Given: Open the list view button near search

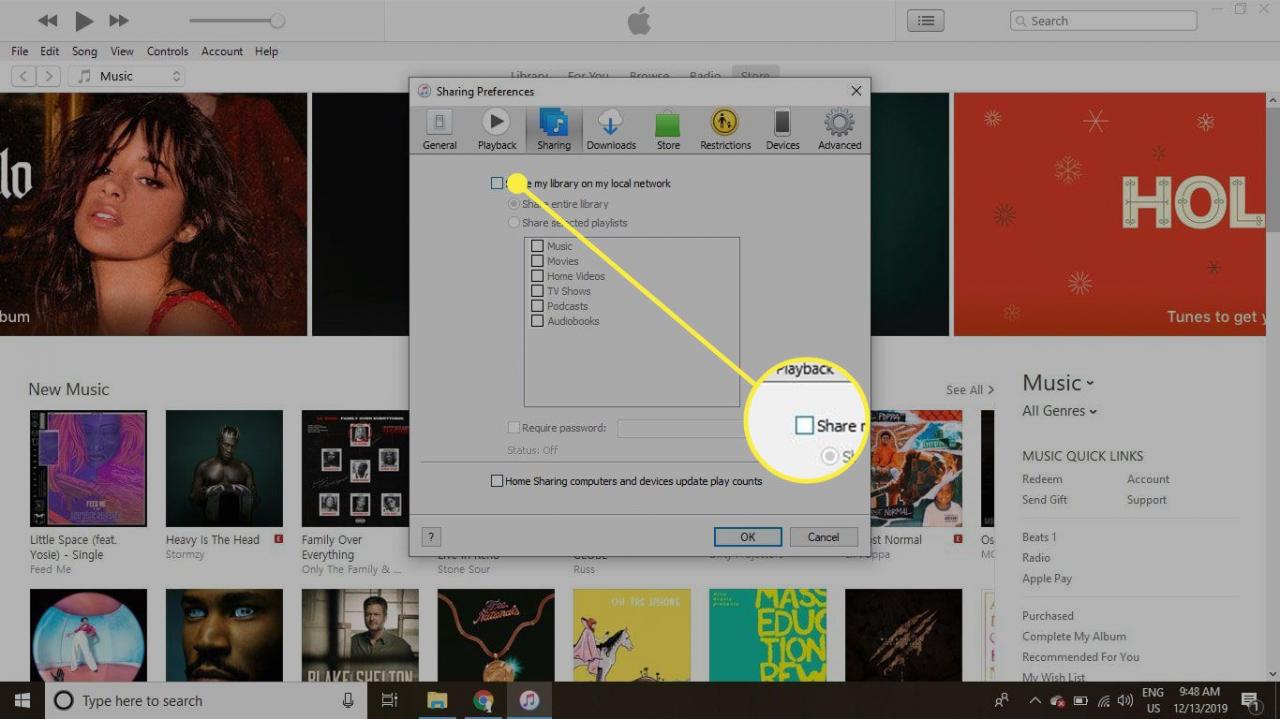Looking at the screenshot, I should (926, 20).
